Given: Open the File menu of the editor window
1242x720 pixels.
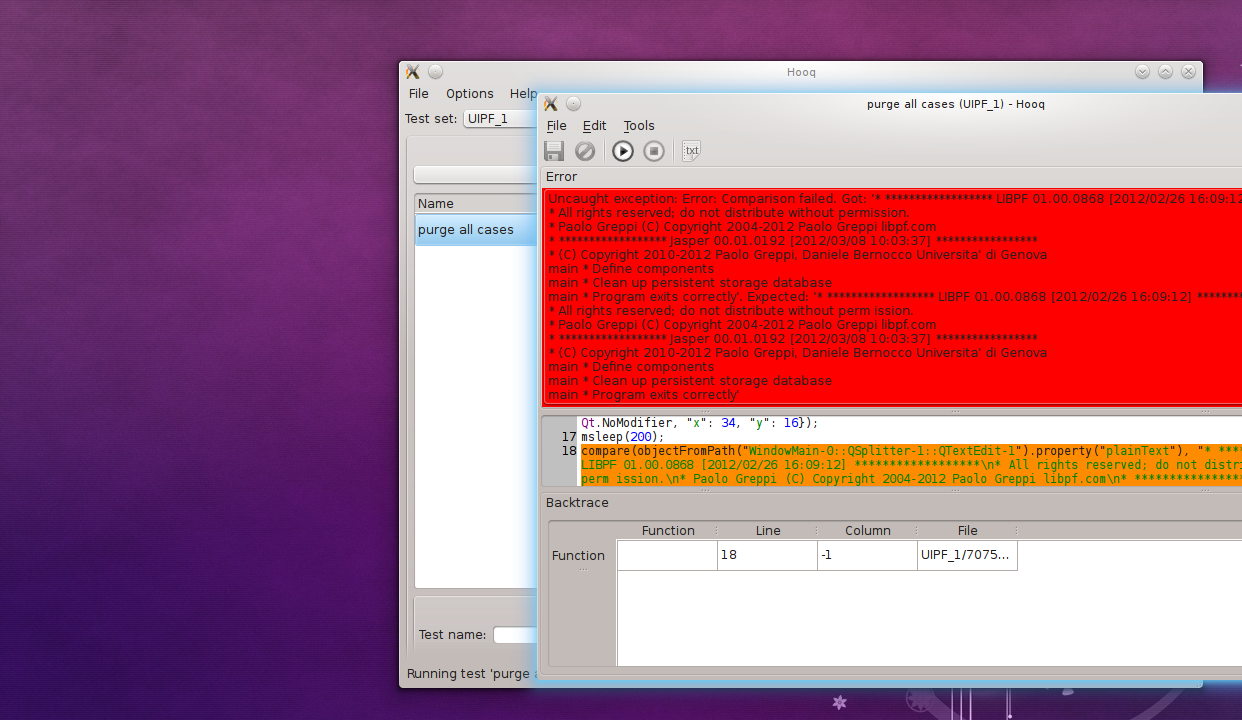Looking at the screenshot, I should (x=556, y=126).
